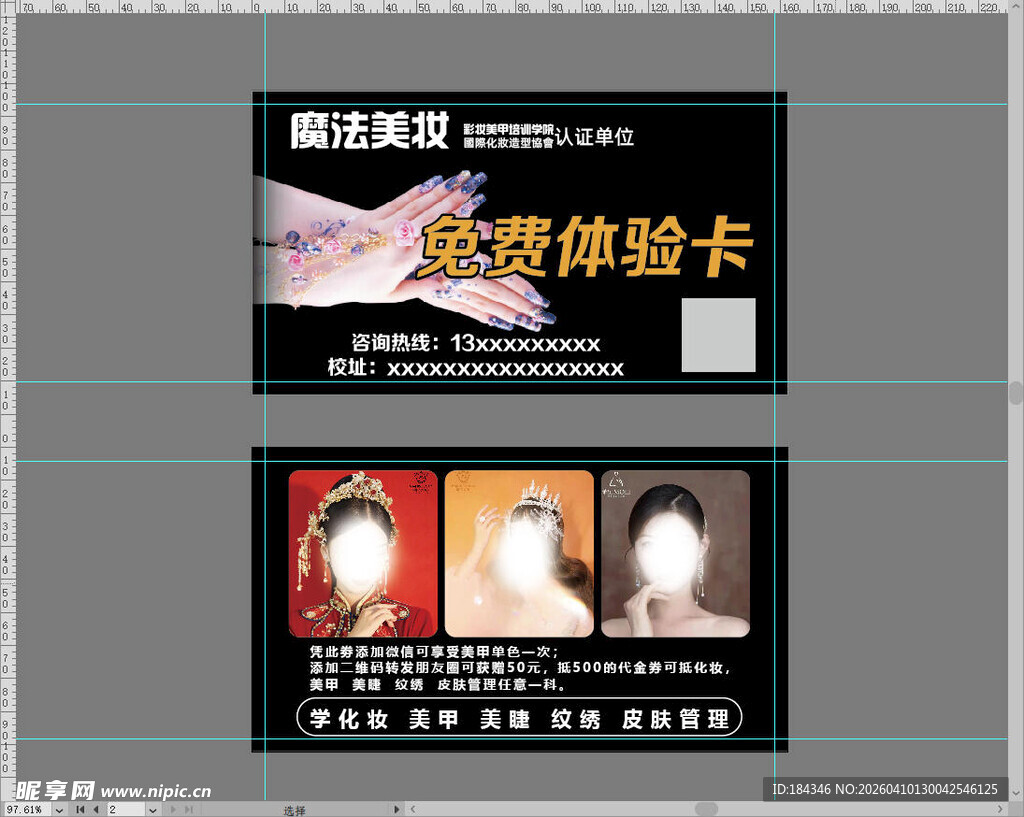Click the right scroll arrow on the status bar

(396, 808)
